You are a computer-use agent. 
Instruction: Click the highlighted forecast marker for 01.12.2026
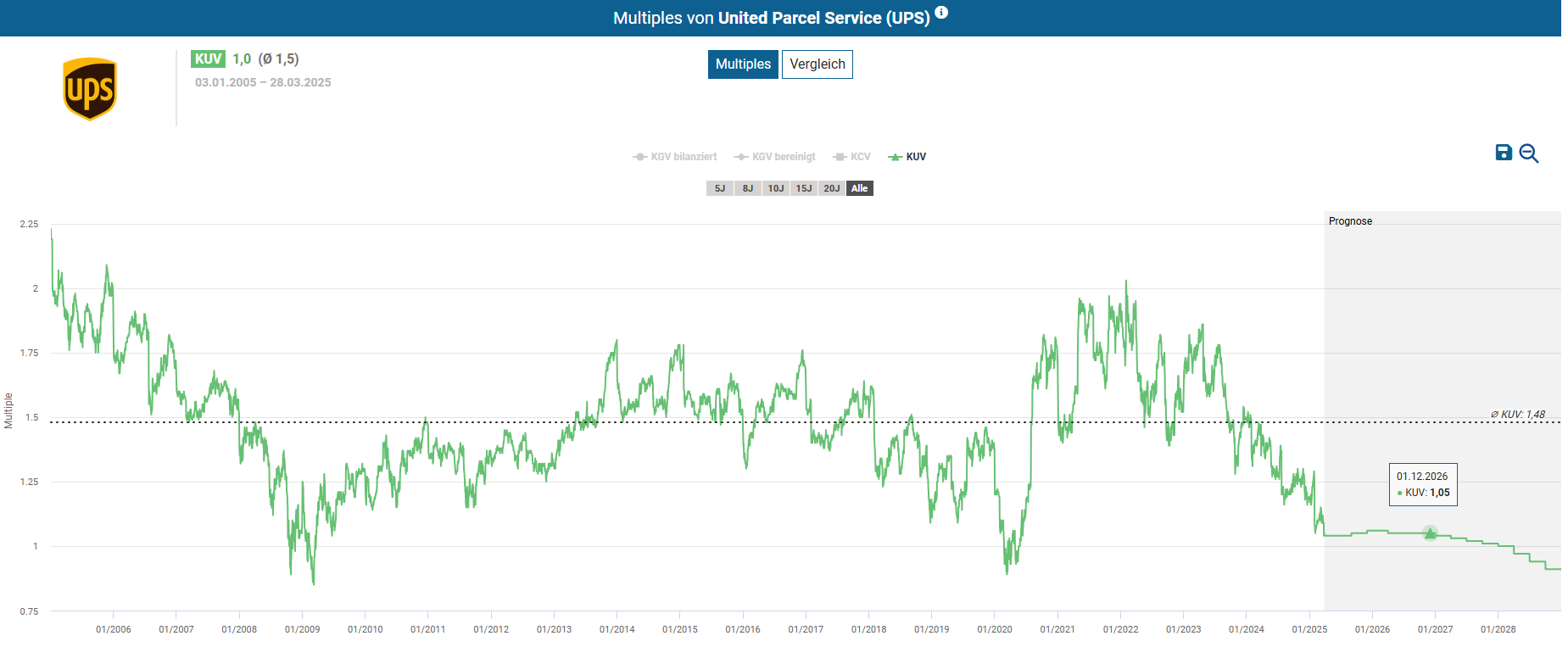(x=1430, y=533)
